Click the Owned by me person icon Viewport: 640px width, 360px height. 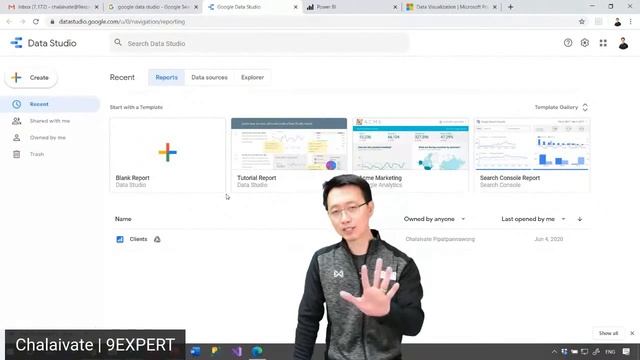pyautogui.click(x=16, y=138)
